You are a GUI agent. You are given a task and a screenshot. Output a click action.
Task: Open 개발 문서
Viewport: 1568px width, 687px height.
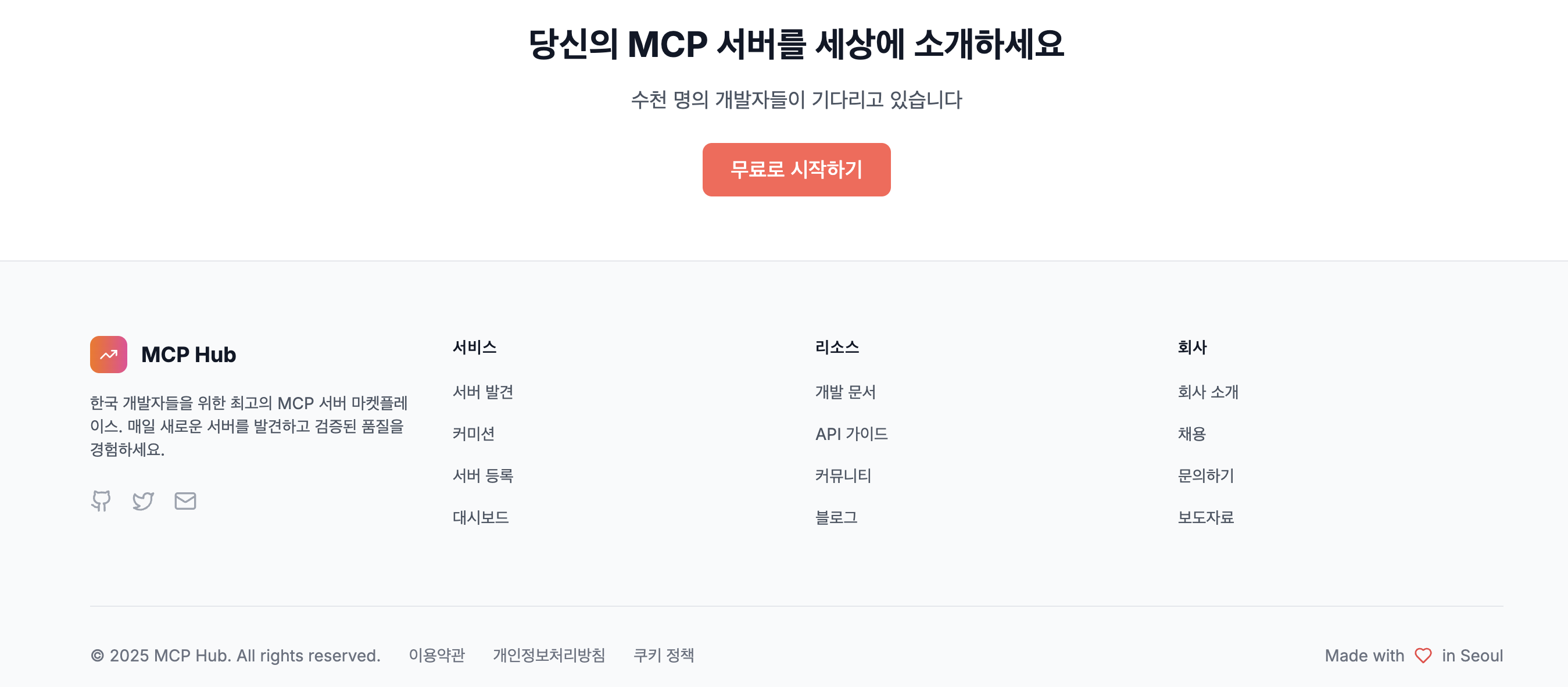coord(846,392)
